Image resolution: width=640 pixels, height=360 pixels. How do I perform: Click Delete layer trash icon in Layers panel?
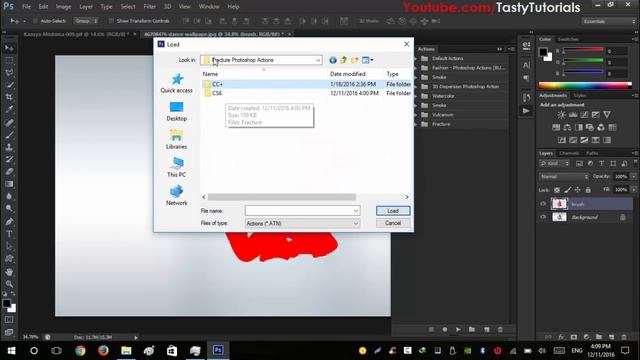[624, 337]
